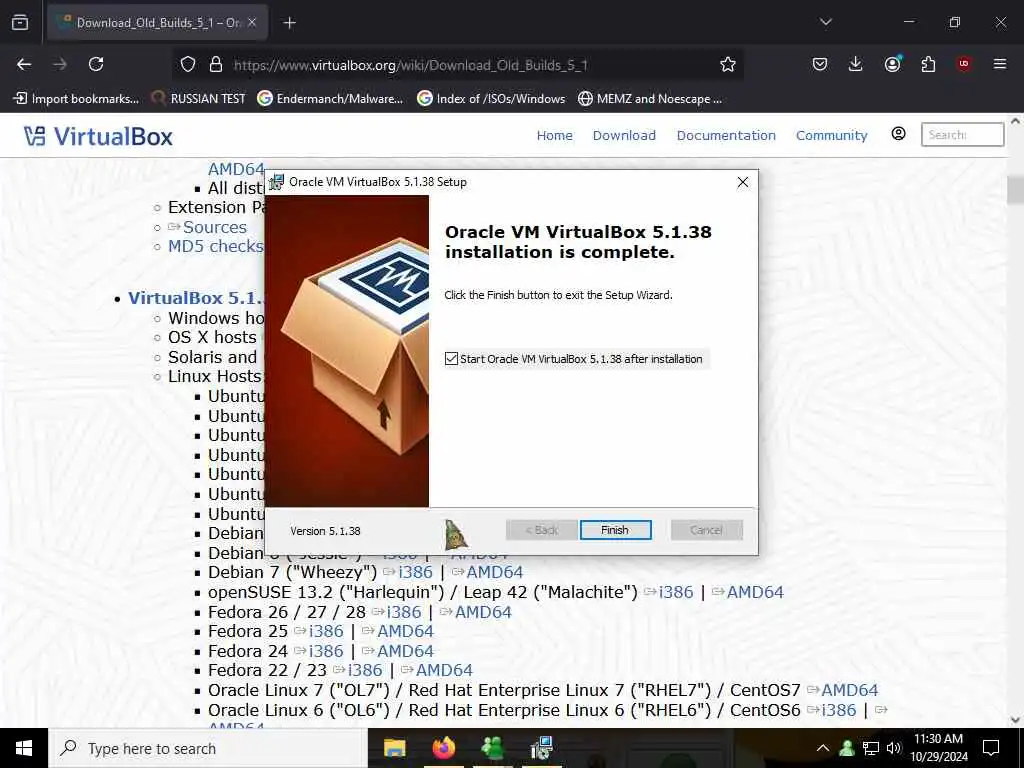Uncheck Start Oracle VM VirtualBox after installation
The image size is (1024, 768).
(451, 359)
